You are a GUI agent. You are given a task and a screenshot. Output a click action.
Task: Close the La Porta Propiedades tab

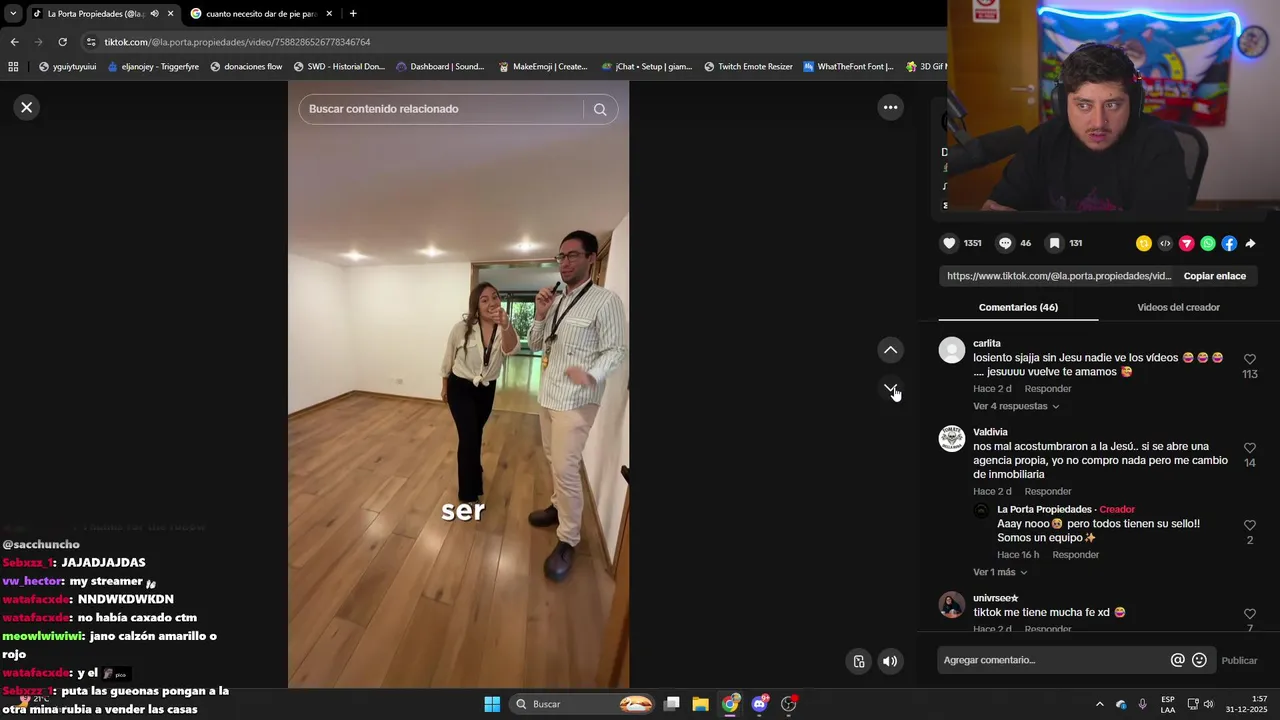[x=170, y=14]
